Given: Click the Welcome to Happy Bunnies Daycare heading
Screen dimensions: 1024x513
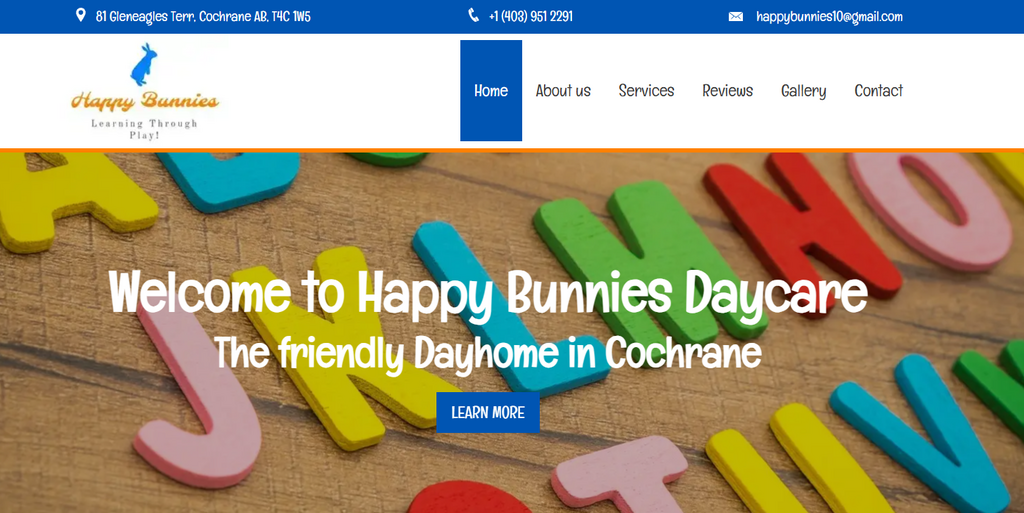Looking at the screenshot, I should [x=488, y=293].
